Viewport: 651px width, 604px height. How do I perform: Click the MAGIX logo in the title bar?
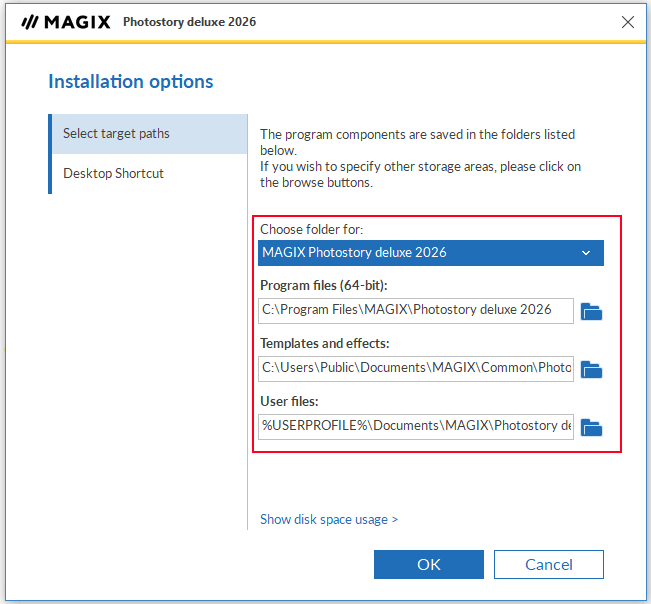point(66,21)
